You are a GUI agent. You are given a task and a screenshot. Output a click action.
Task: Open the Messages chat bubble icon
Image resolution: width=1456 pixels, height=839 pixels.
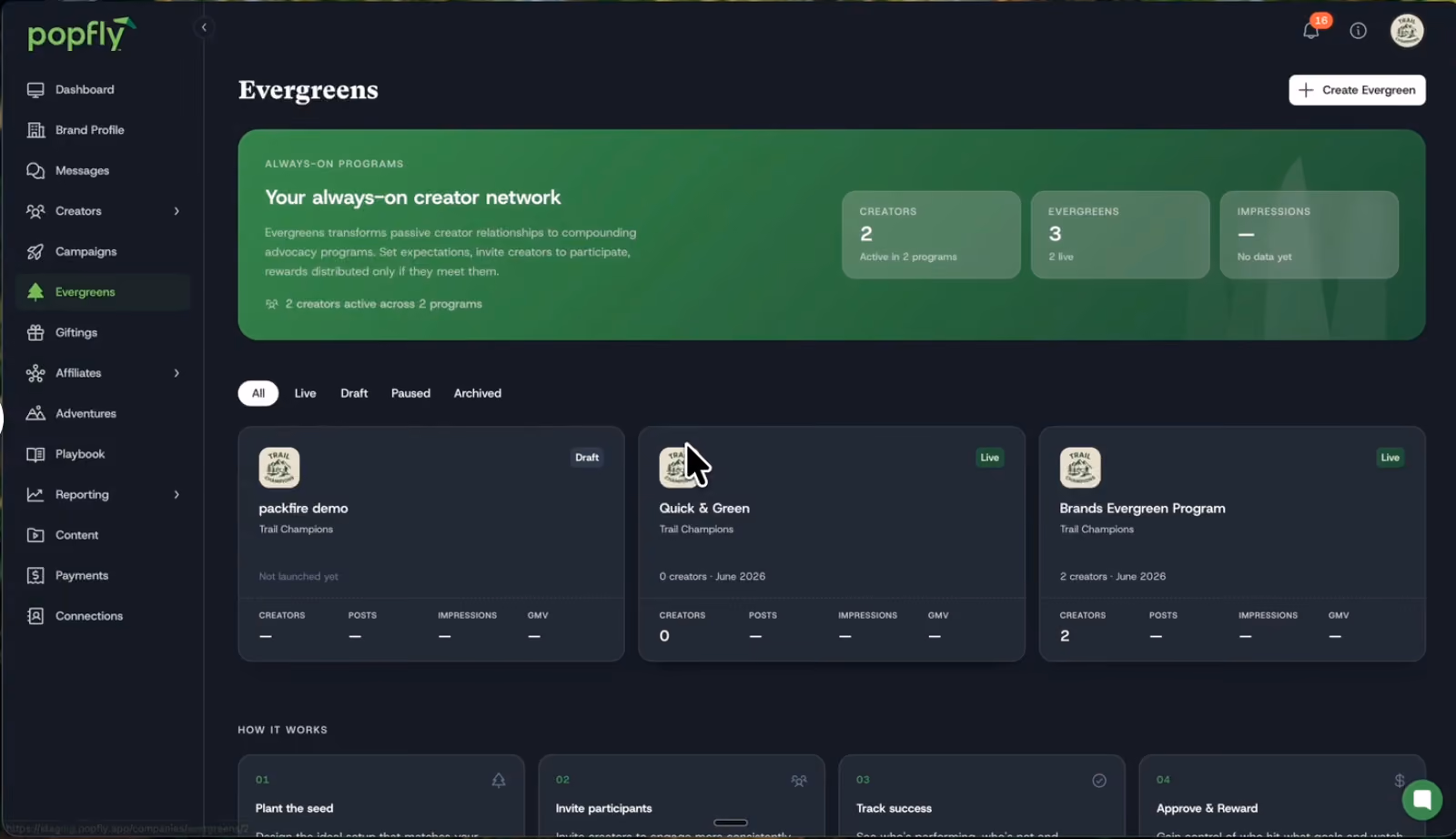[x=35, y=170]
